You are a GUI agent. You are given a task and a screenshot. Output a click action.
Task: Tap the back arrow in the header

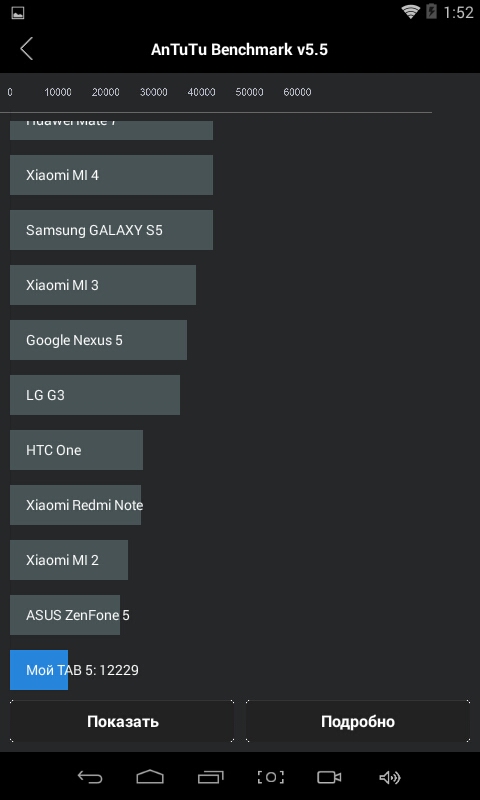coord(27,49)
